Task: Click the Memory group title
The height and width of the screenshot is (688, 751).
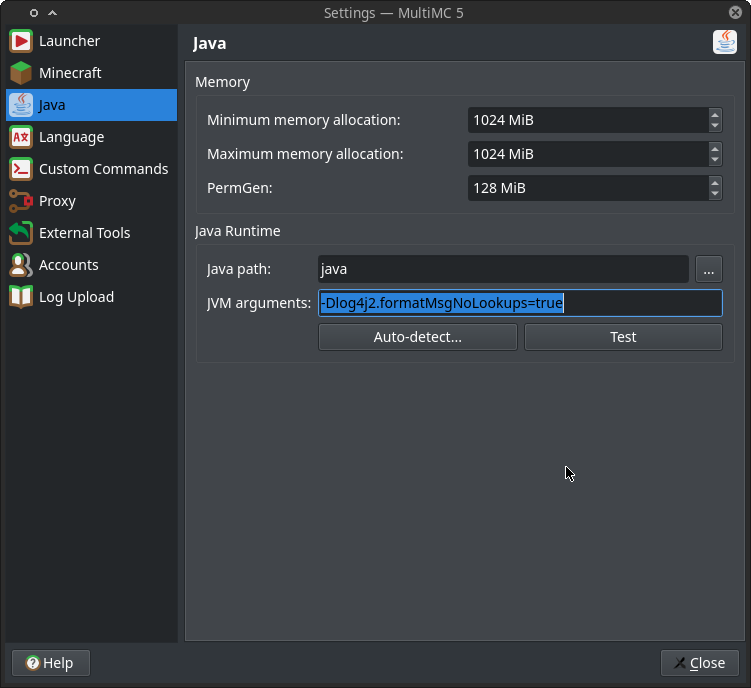Action: point(223,82)
